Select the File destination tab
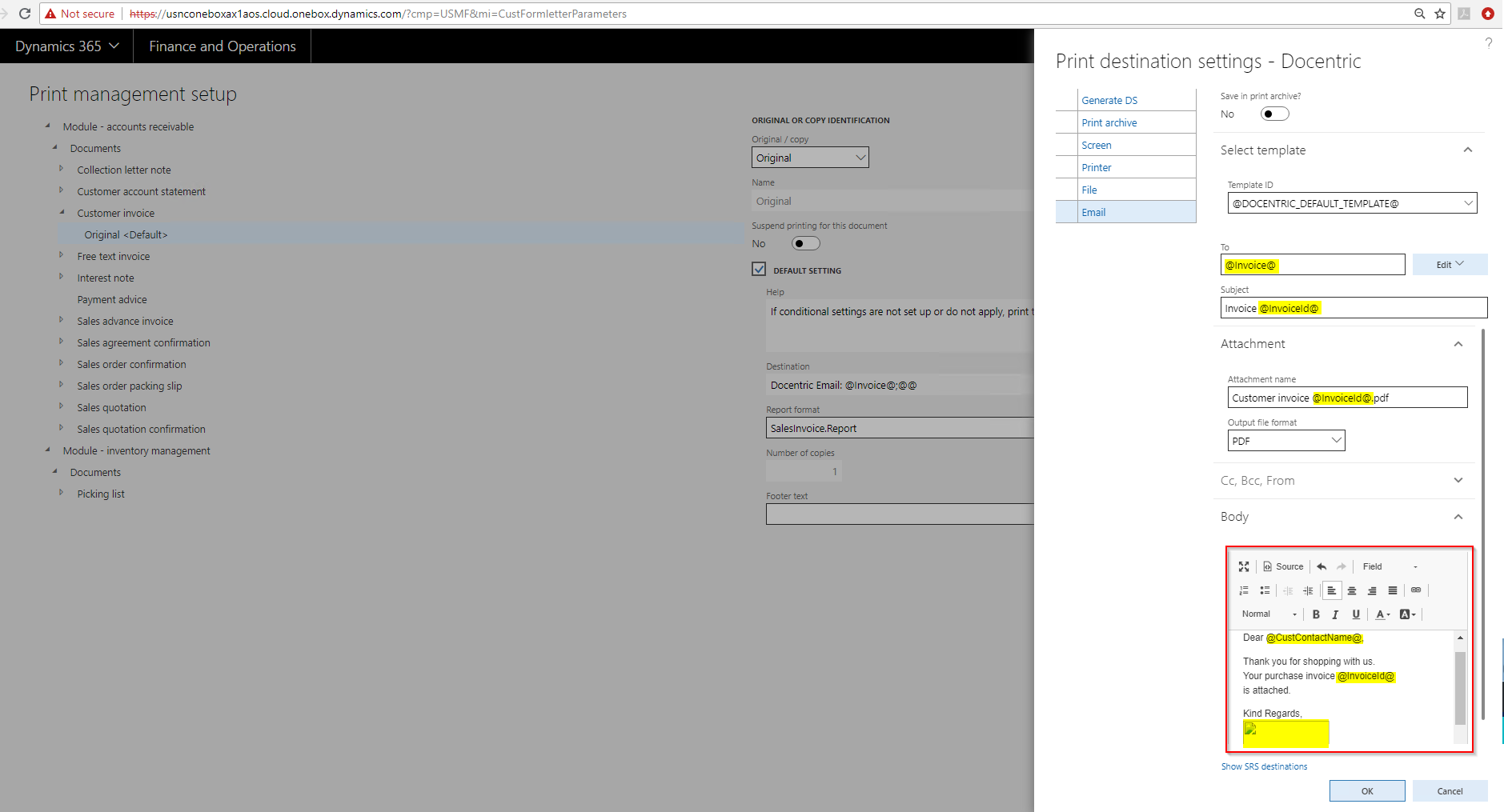The height and width of the screenshot is (812, 1504). click(x=1089, y=190)
